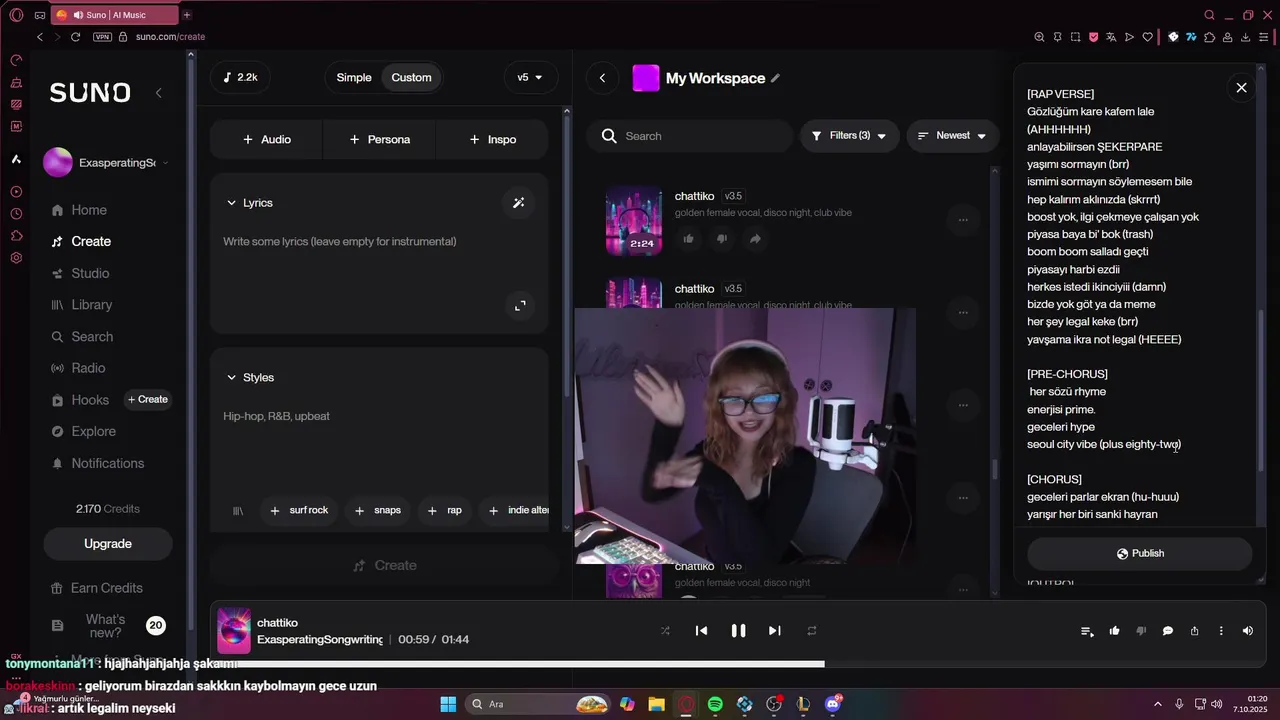Open the v5 model version dropdown
The image size is (1280, 720).
click(530, 78)
